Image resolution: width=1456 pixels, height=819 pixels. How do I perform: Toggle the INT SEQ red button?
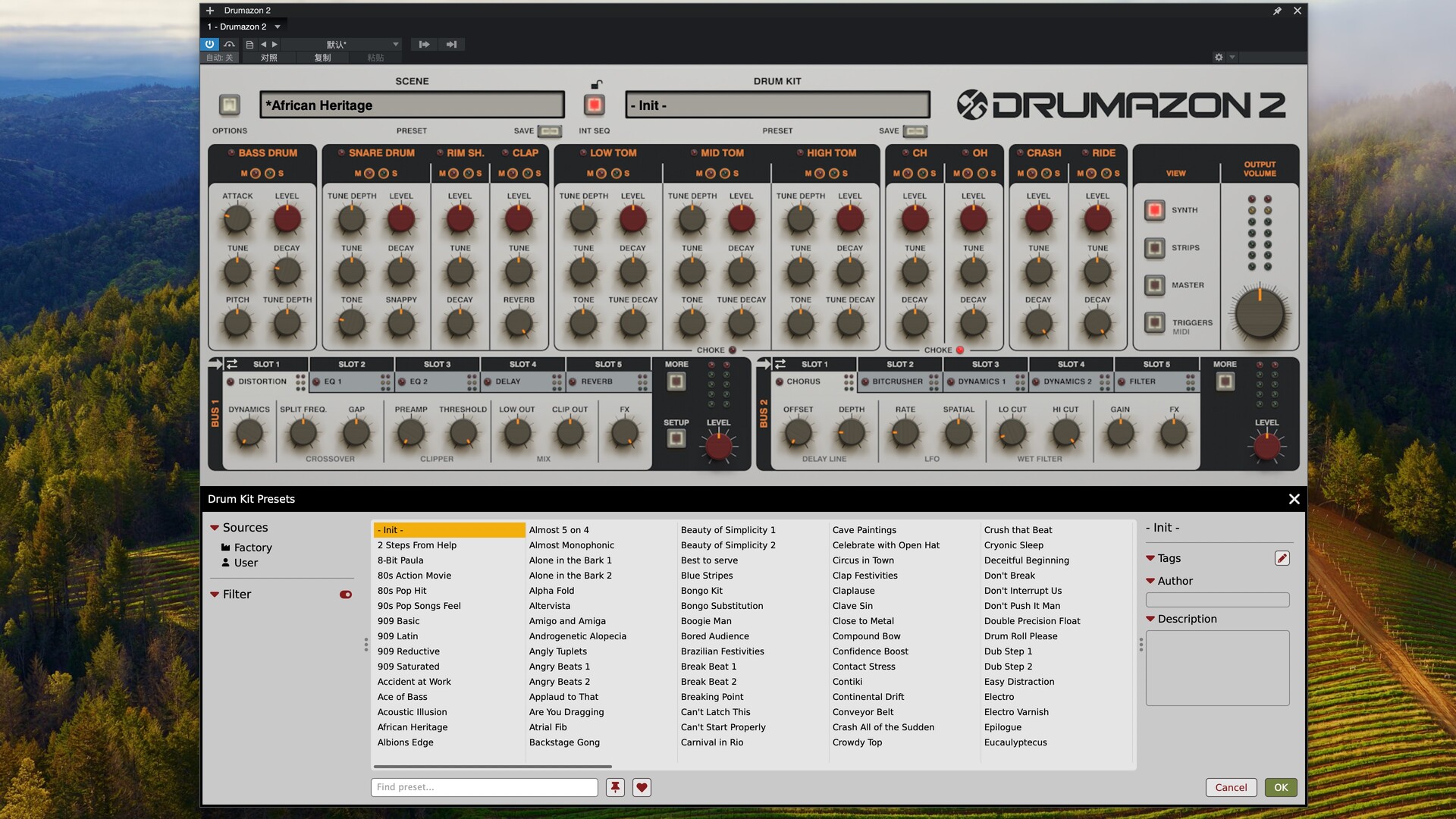595,105
